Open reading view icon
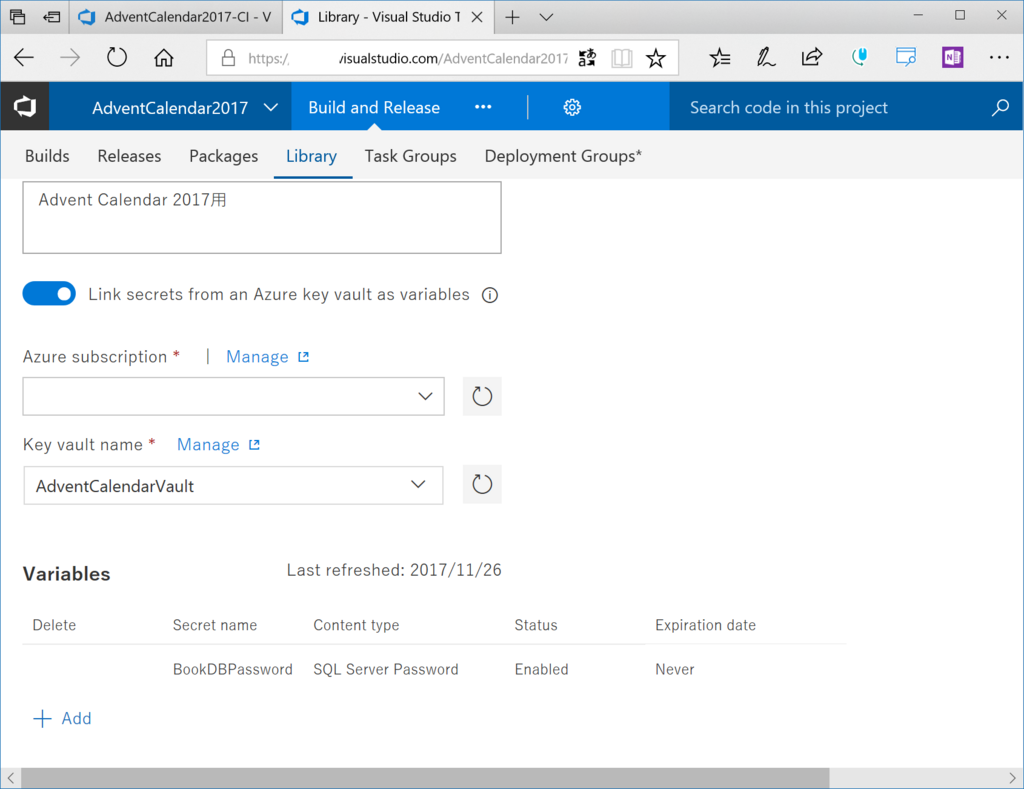 (622, 58)
